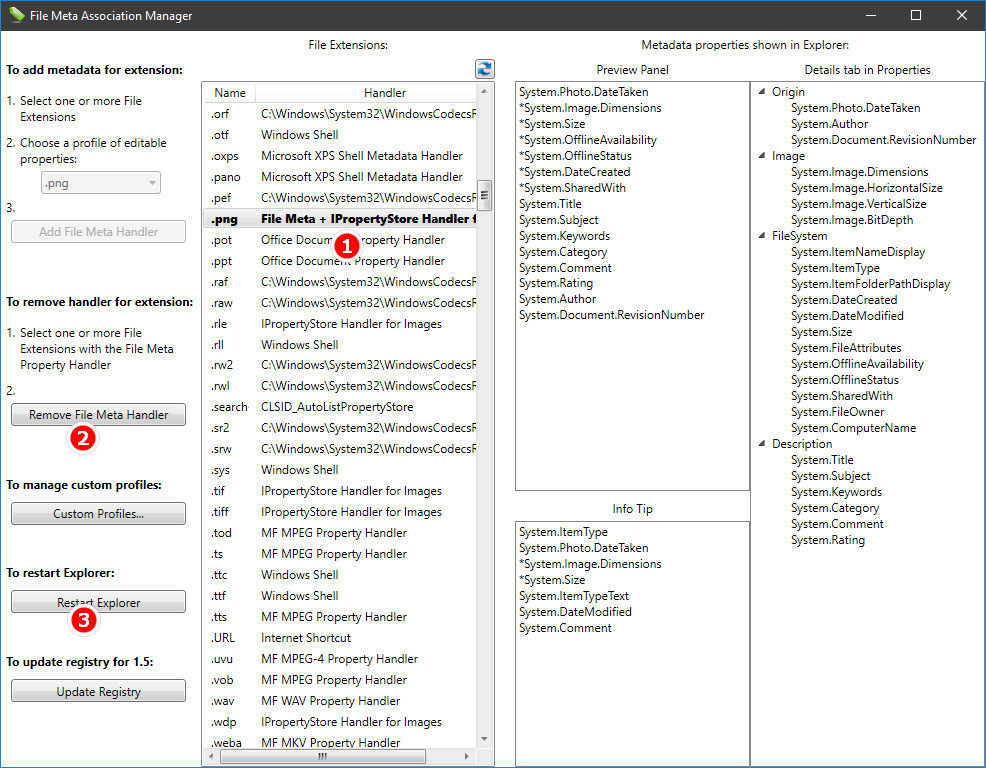The image size is (986, 768).
Task: Select System.FileAttributes in Details tree
Action: tap(846, 348)
